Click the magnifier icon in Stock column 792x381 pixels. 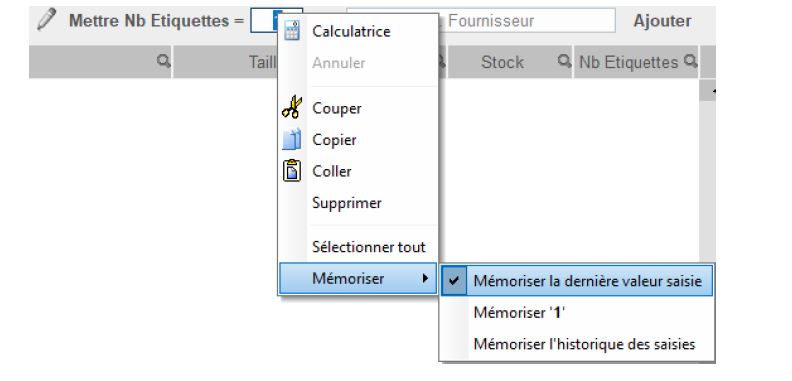(564, 61)
